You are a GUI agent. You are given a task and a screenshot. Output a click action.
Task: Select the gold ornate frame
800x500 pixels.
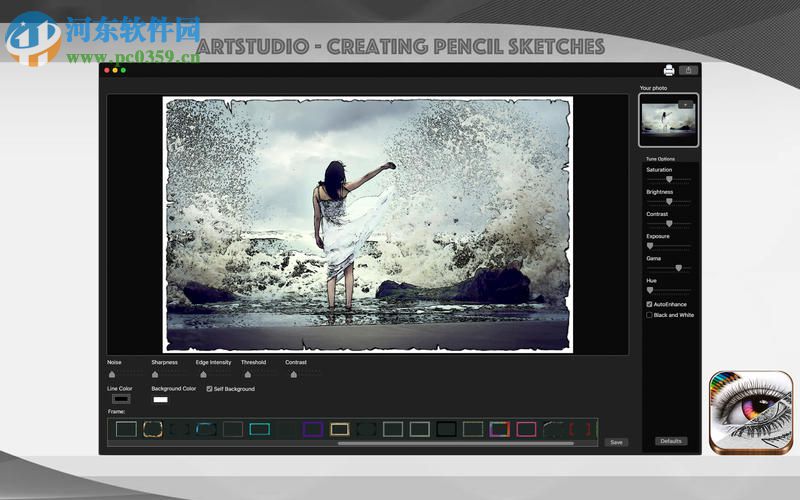[x=153, y=429]
